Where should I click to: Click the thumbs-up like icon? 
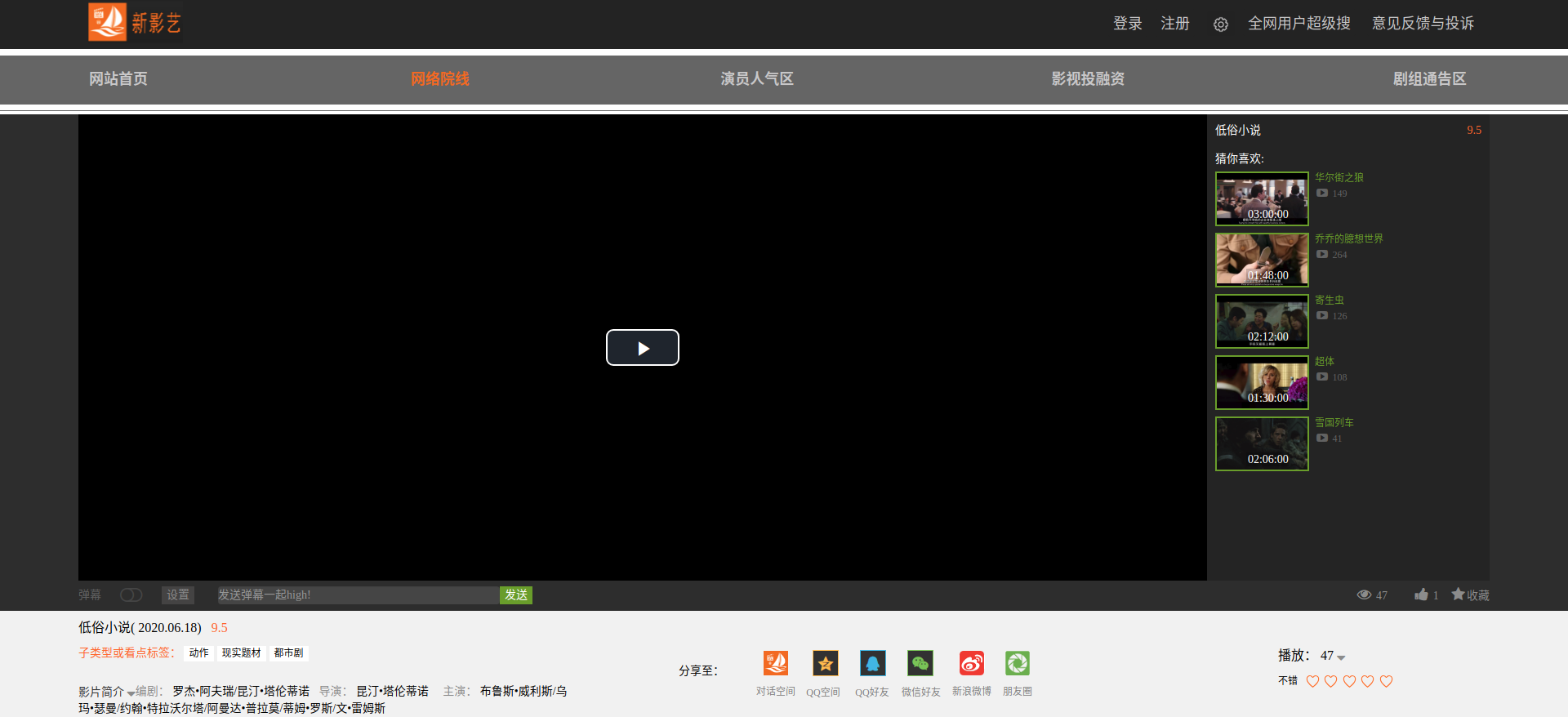coord(1421,595)
